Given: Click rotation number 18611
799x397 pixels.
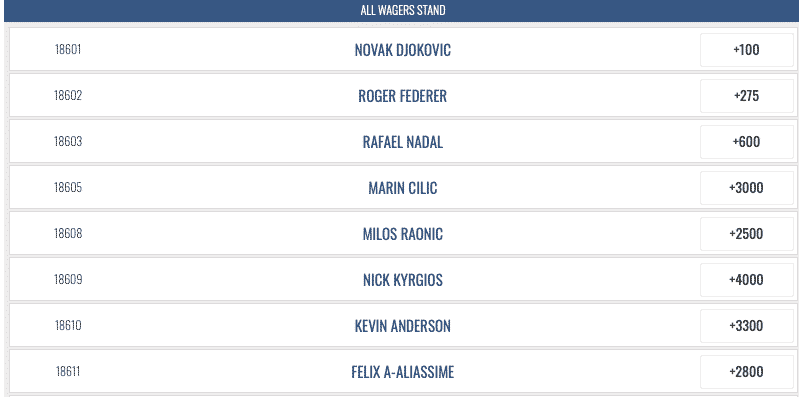Looking at the screenshot, I should pos(68,372).
